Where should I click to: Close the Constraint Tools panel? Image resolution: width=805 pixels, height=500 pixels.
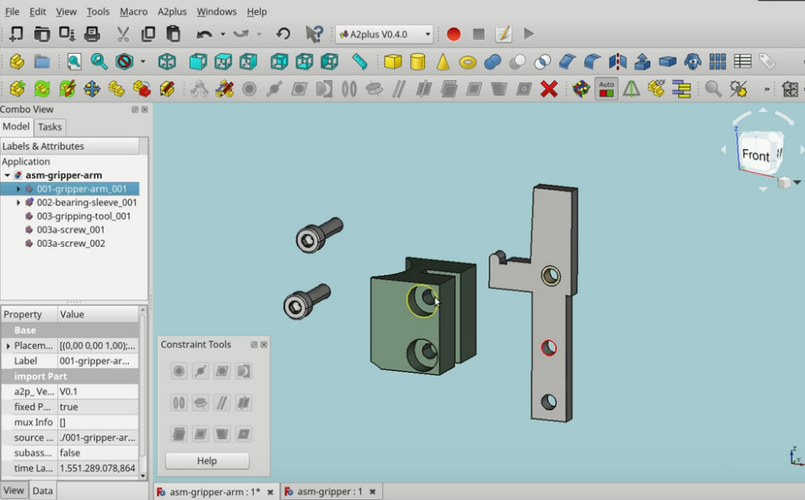[264, 344]
